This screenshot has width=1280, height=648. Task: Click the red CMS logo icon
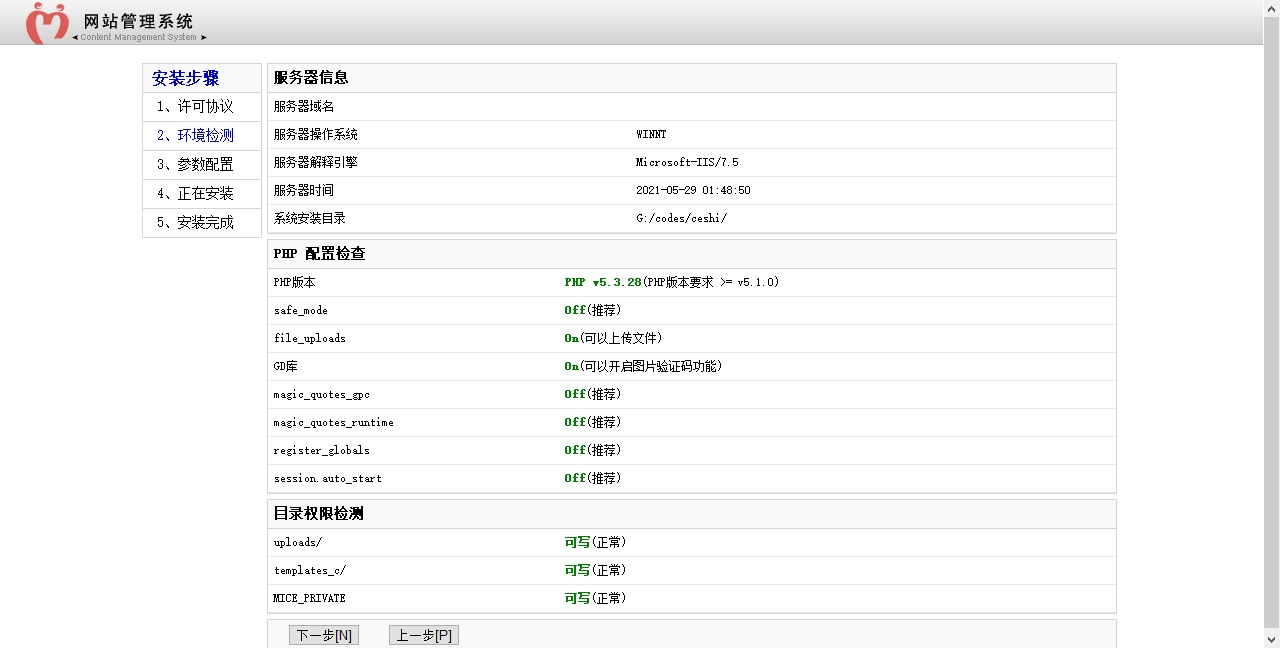click(x=47, y=23)
